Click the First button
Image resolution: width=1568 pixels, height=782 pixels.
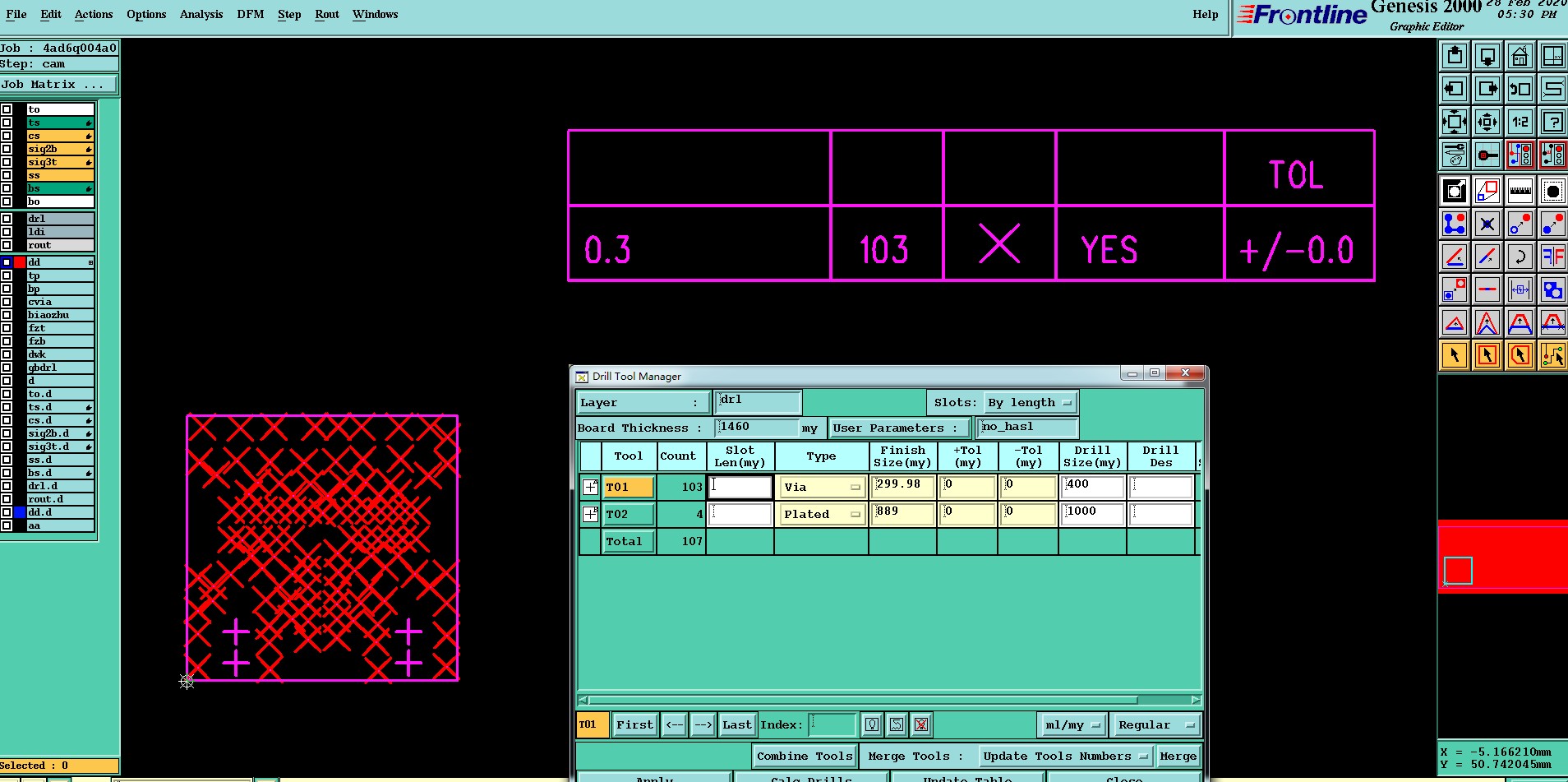pyautogui.click(x=635, y=724)
